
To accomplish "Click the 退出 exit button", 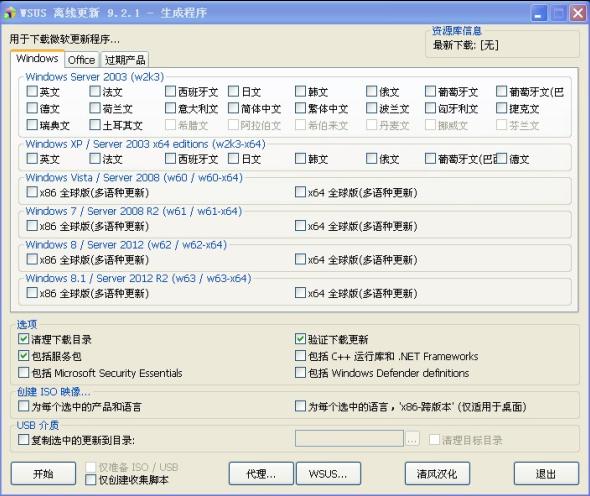I will coord(546,474).
